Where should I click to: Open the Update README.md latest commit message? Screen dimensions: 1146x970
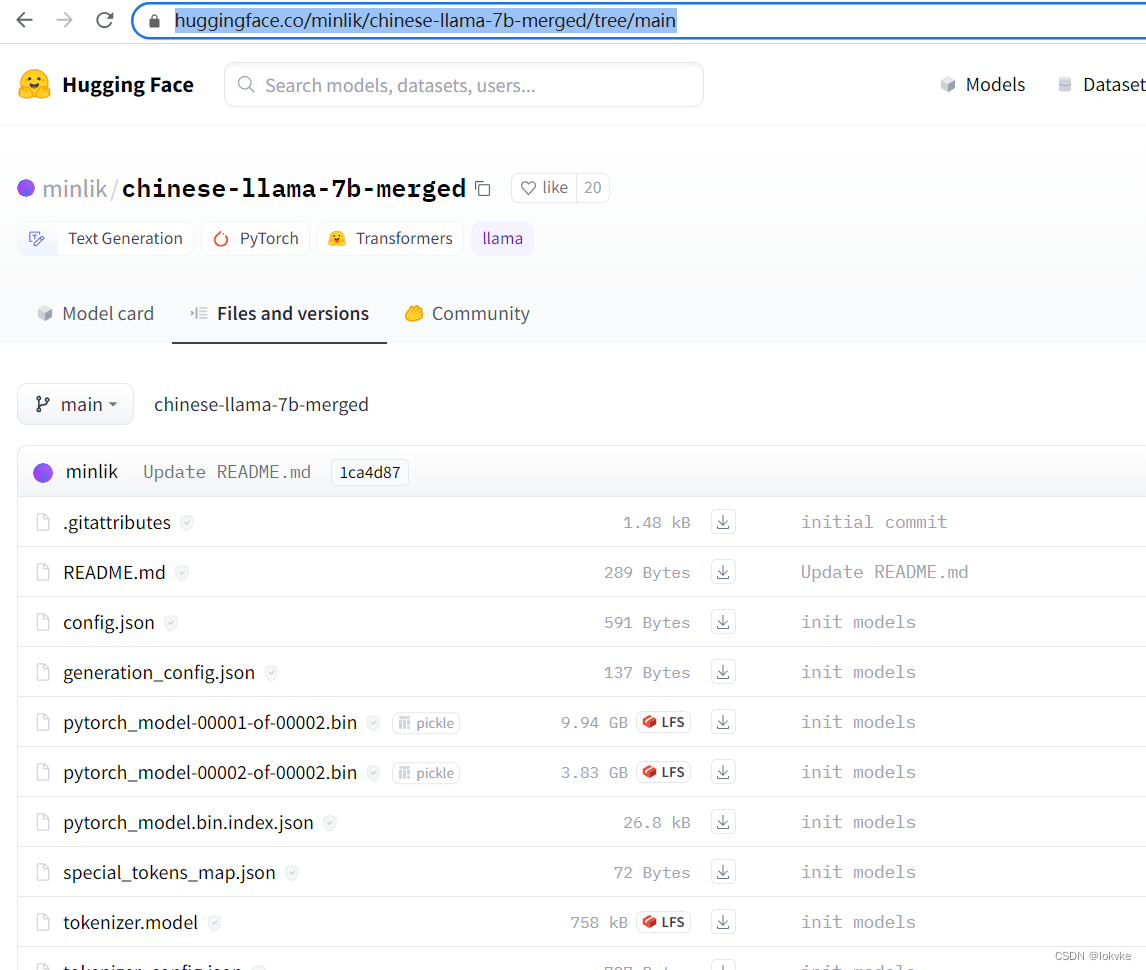tap(227, 472)
